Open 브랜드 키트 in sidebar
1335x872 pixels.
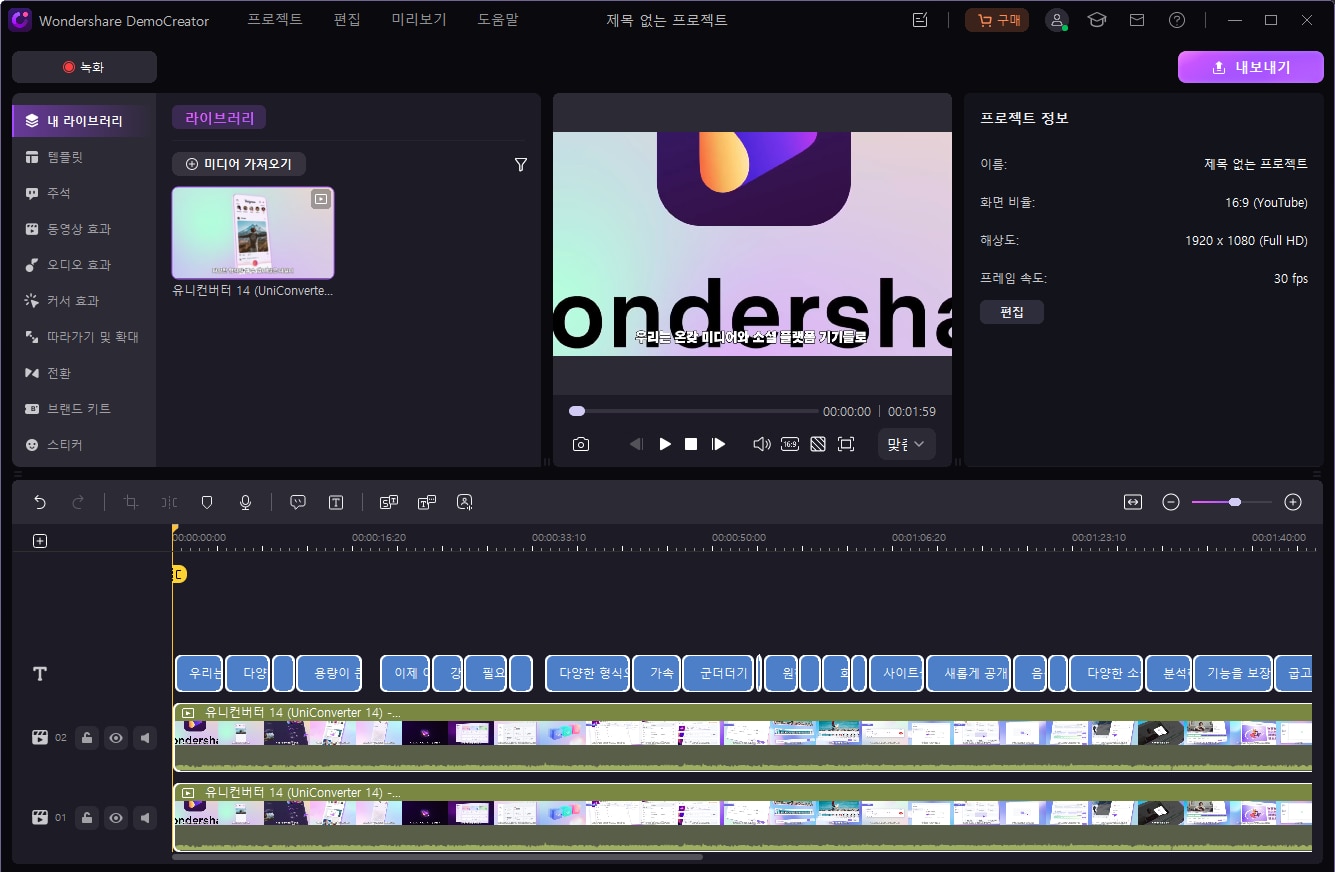[84, 409]
